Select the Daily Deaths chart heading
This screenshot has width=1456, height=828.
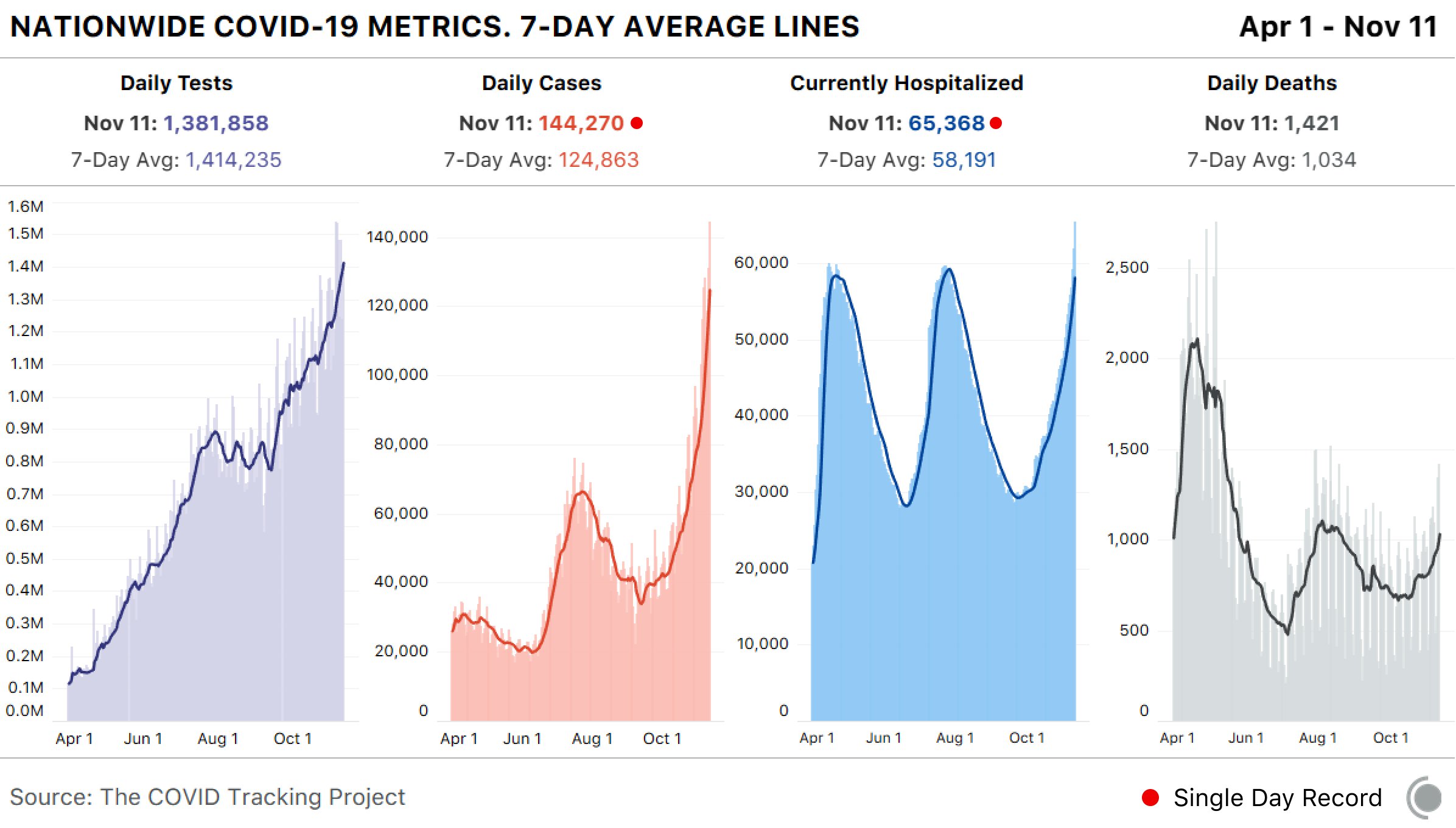(1272, 83)
